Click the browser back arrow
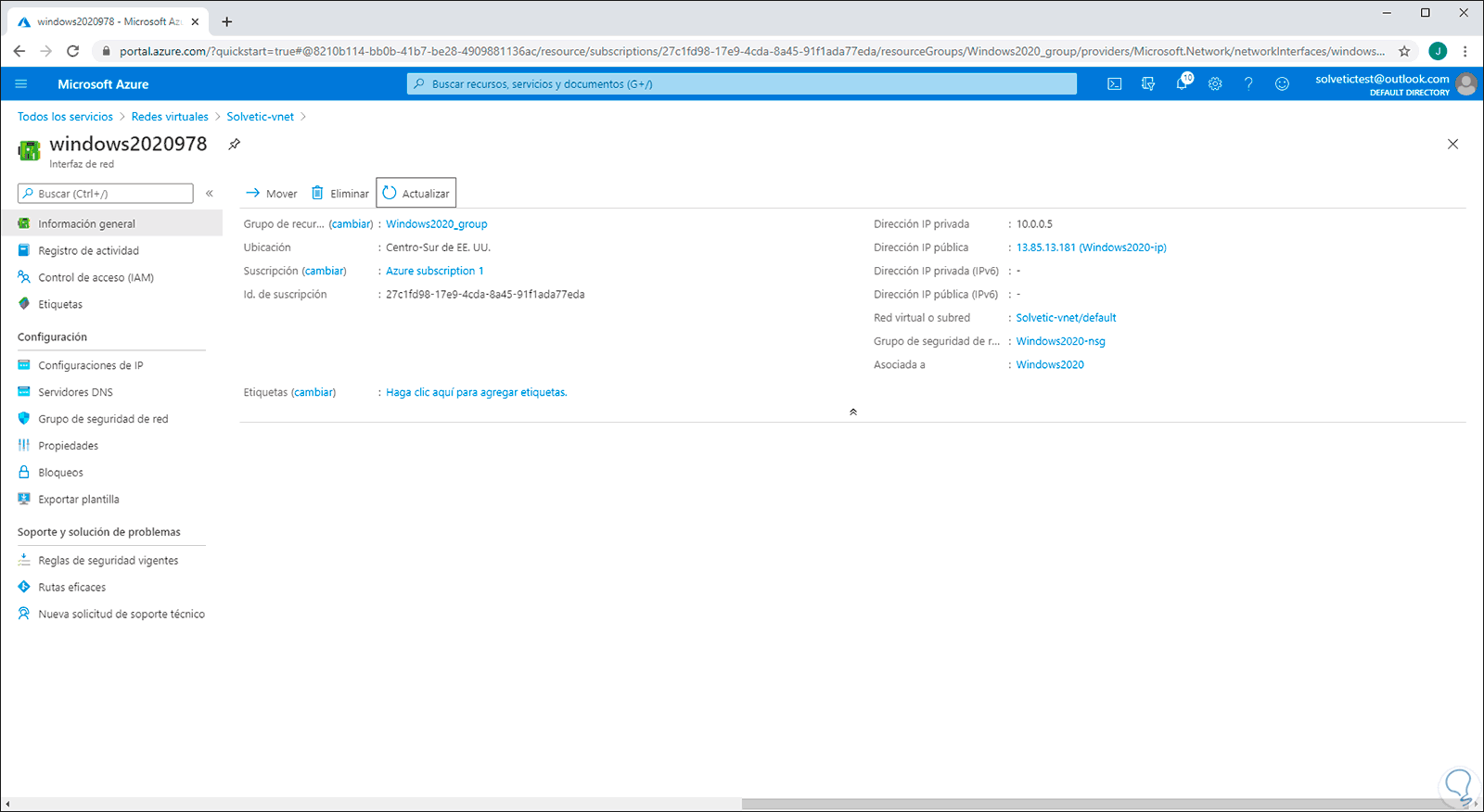1484x812 pixels. tap(19, 52)
